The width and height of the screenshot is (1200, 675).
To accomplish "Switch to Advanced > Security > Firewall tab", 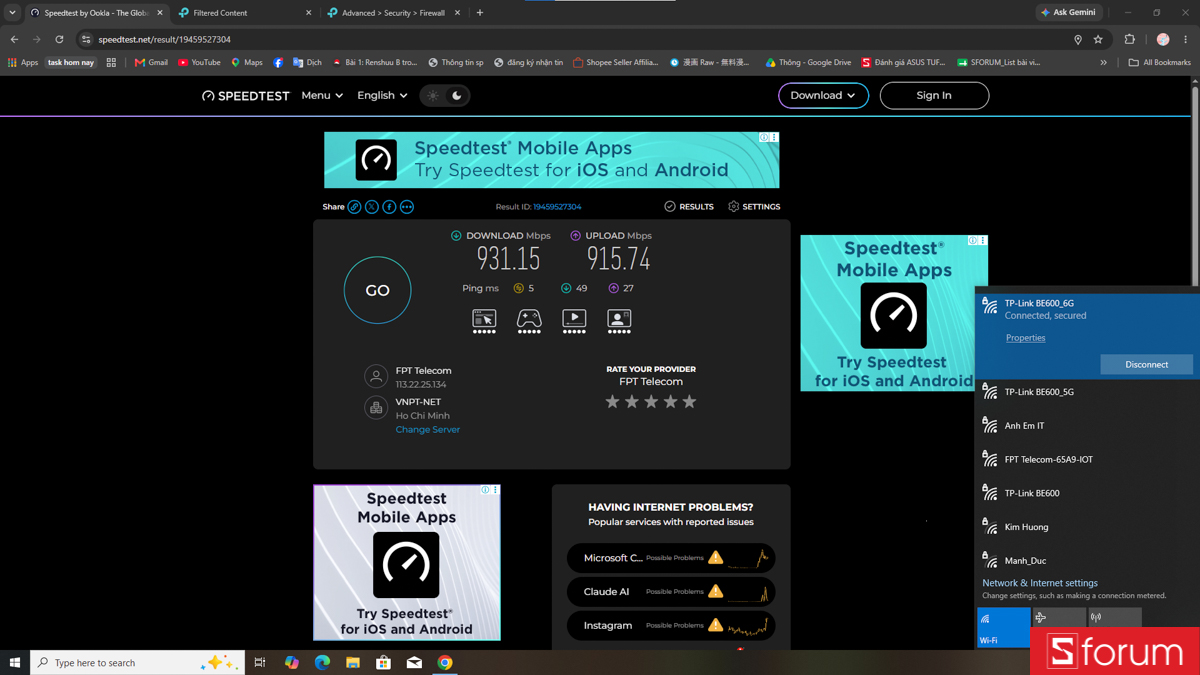I will coord(394,13).
